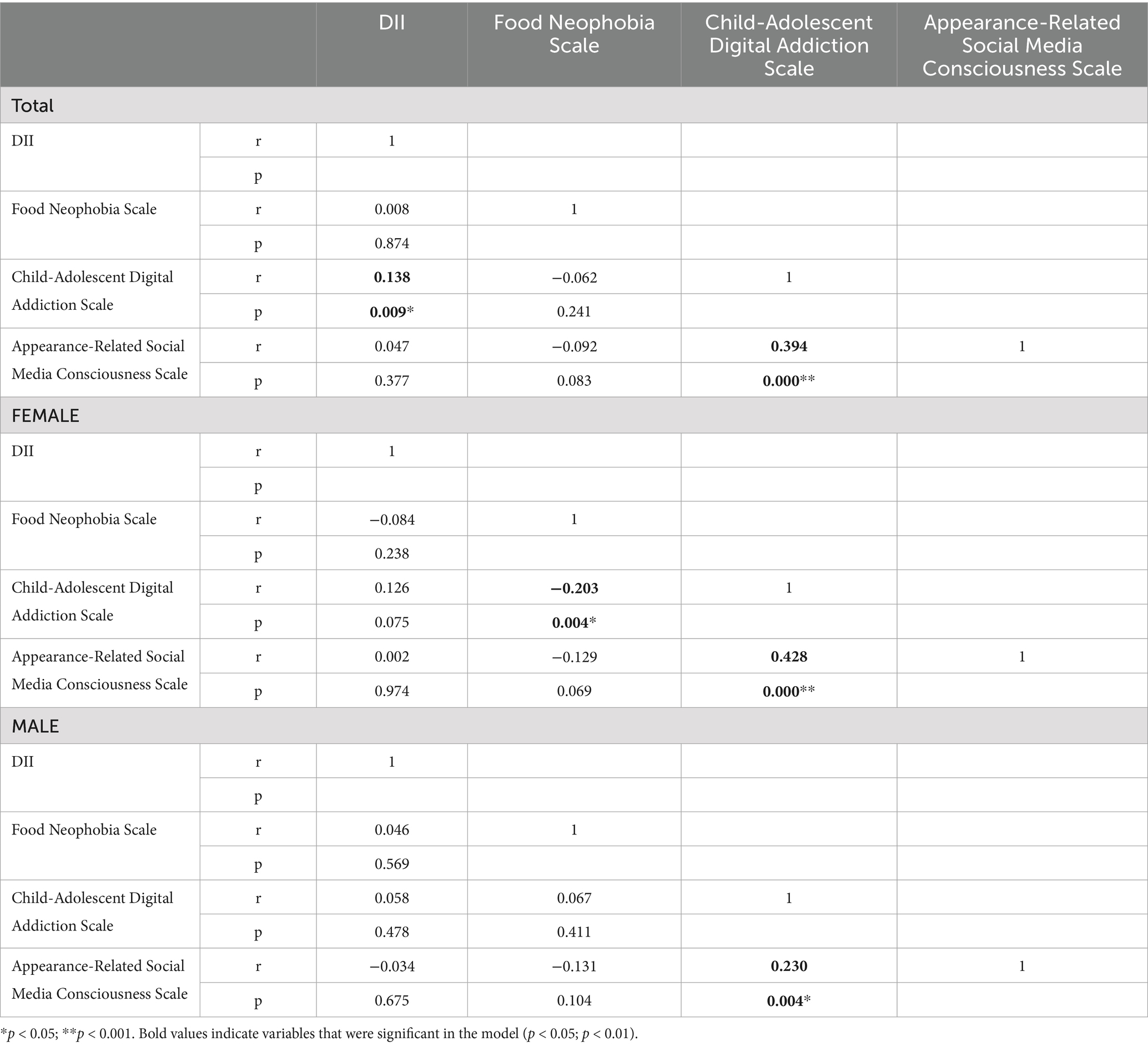
Task: Click the Food Neophobia Scale column header
Action: coord(573,34)
